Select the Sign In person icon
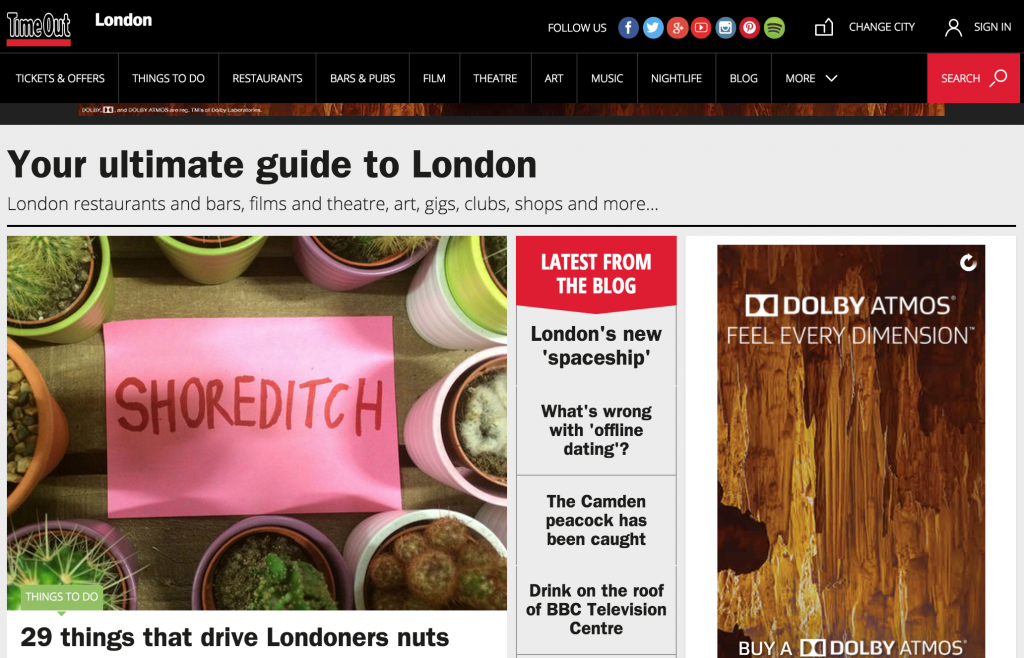Image resolution: width=1024 pixels, height=658 pixels. click(x=953, y=27)
